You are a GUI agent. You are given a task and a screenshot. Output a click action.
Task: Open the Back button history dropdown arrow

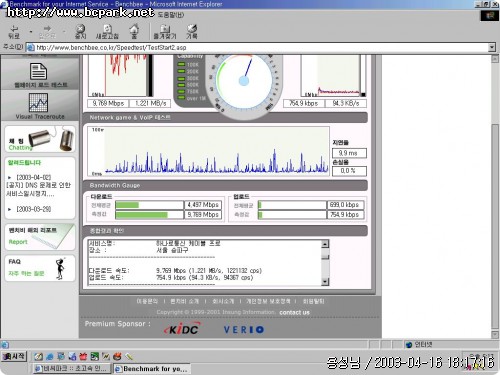(x=31, y=32)
